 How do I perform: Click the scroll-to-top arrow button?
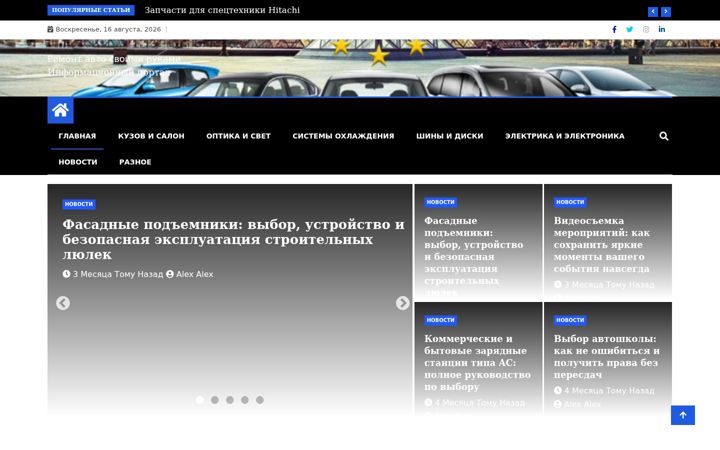(683, 415)
